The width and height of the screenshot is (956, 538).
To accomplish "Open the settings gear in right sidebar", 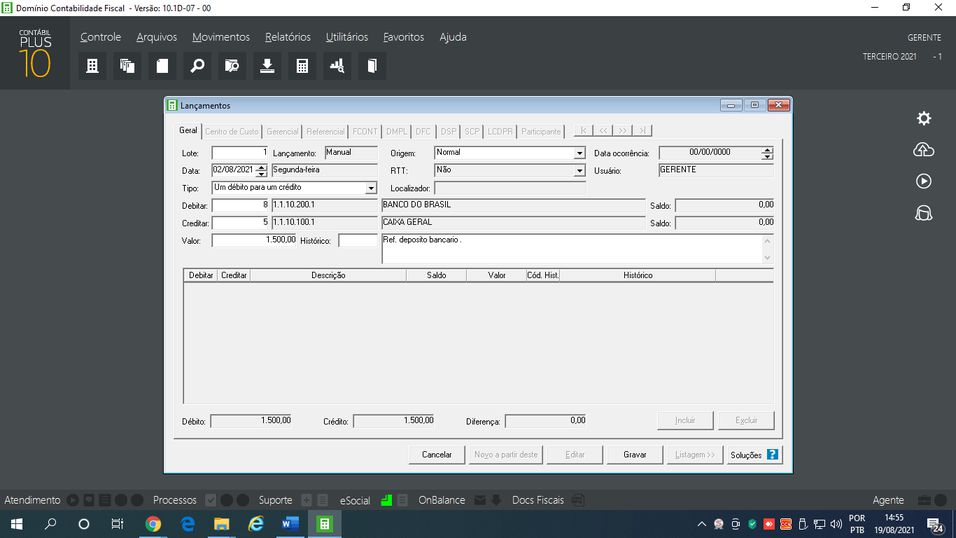I will tap(924, 118).
